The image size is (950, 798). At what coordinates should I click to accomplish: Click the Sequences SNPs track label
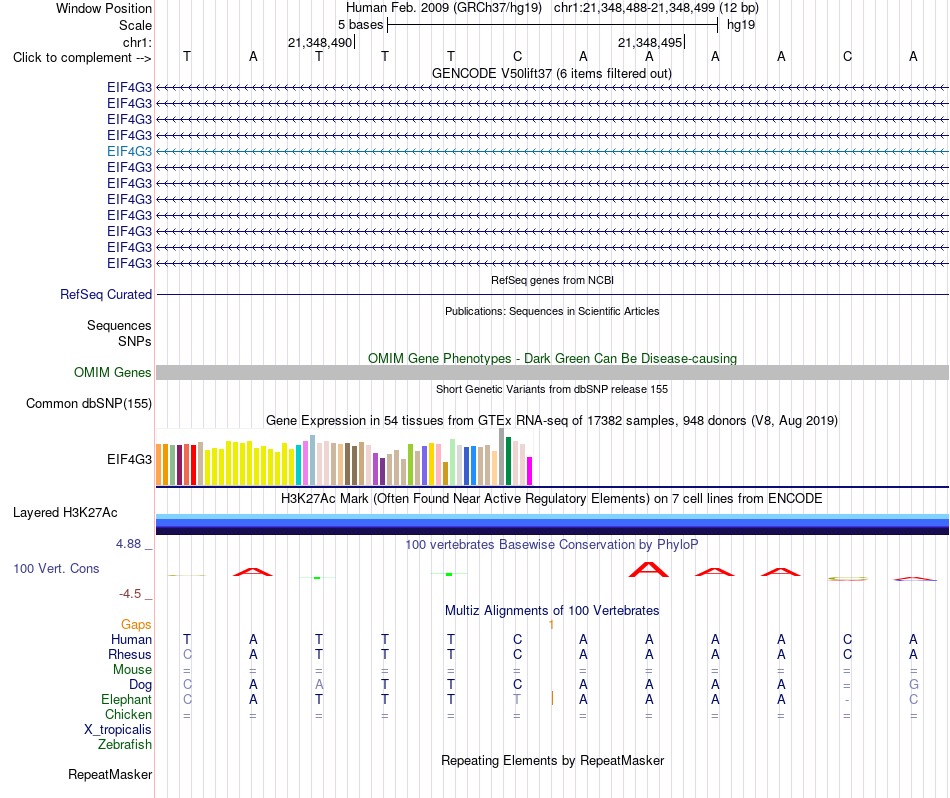(x=119, y=333)
